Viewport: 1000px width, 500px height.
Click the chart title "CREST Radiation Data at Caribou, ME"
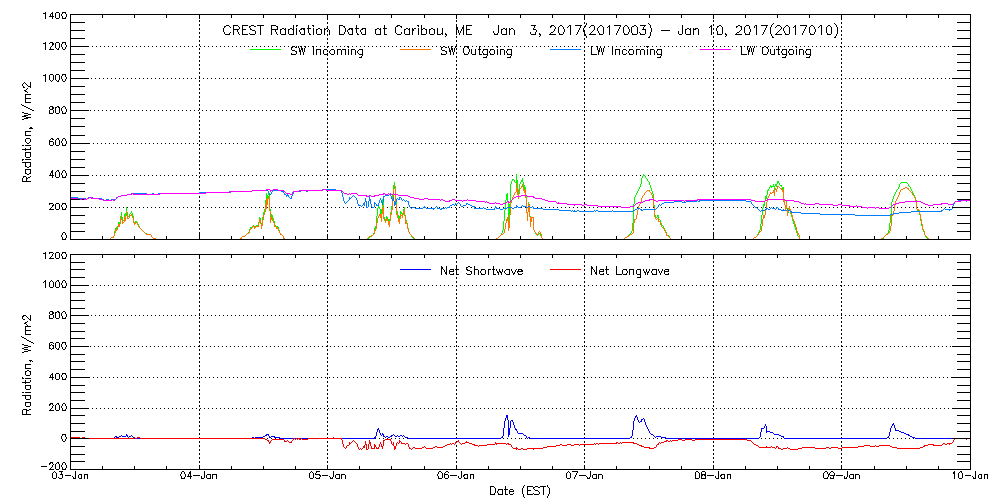pyautogui.click(x=347, y=31)
